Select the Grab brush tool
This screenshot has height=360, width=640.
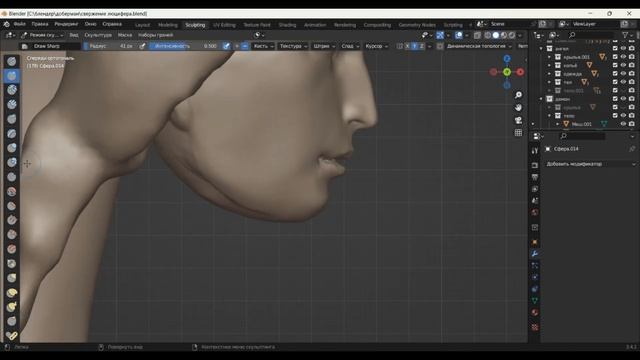point(12,278)
